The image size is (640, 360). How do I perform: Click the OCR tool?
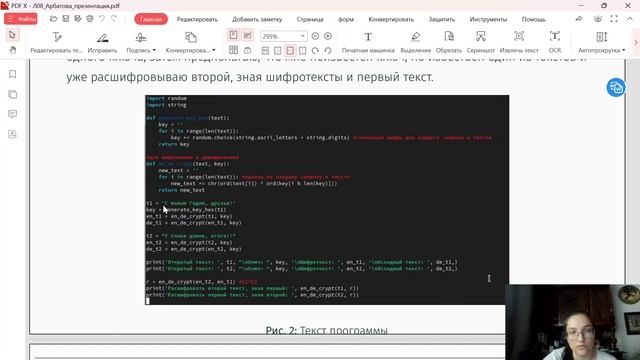(x=555, y=42)
